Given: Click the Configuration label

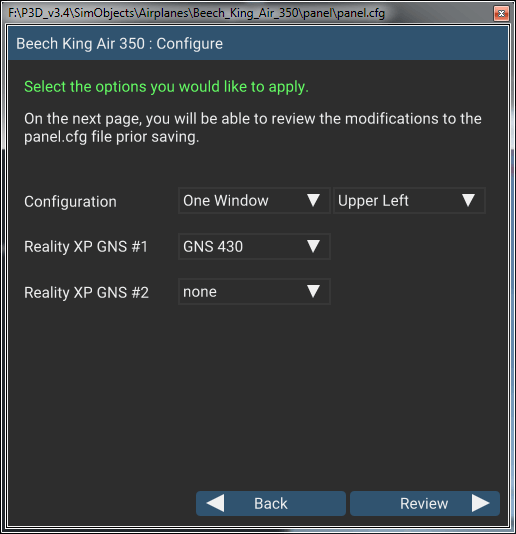Looking at the screenshot, I should click(x=71, y=202).
